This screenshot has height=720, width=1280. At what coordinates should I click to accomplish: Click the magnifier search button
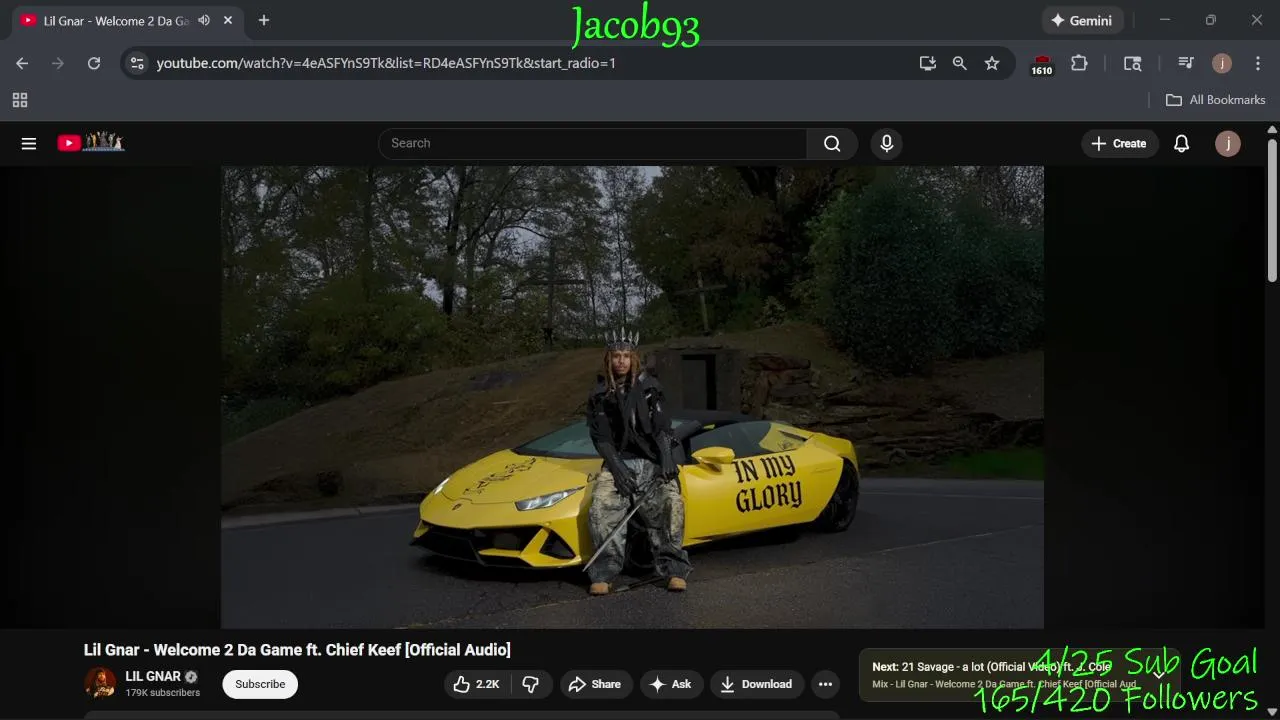pyautogui.click(x=832, y=143)
